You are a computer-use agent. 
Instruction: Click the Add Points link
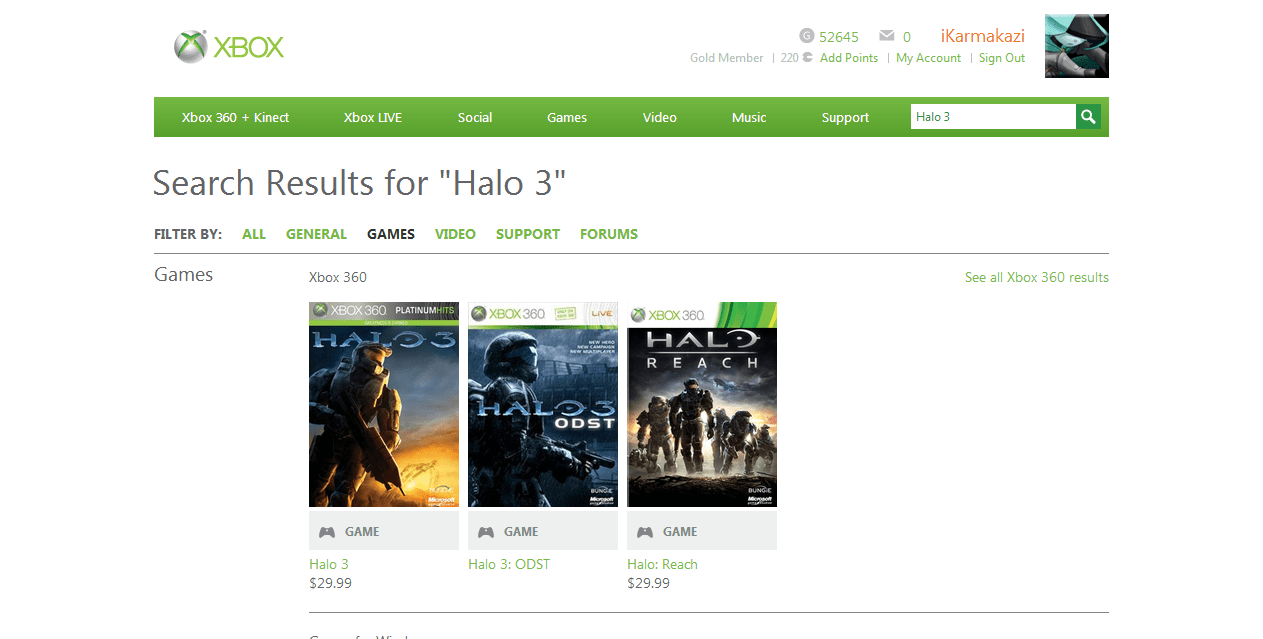pyautogui.click(x=849, y=58)
